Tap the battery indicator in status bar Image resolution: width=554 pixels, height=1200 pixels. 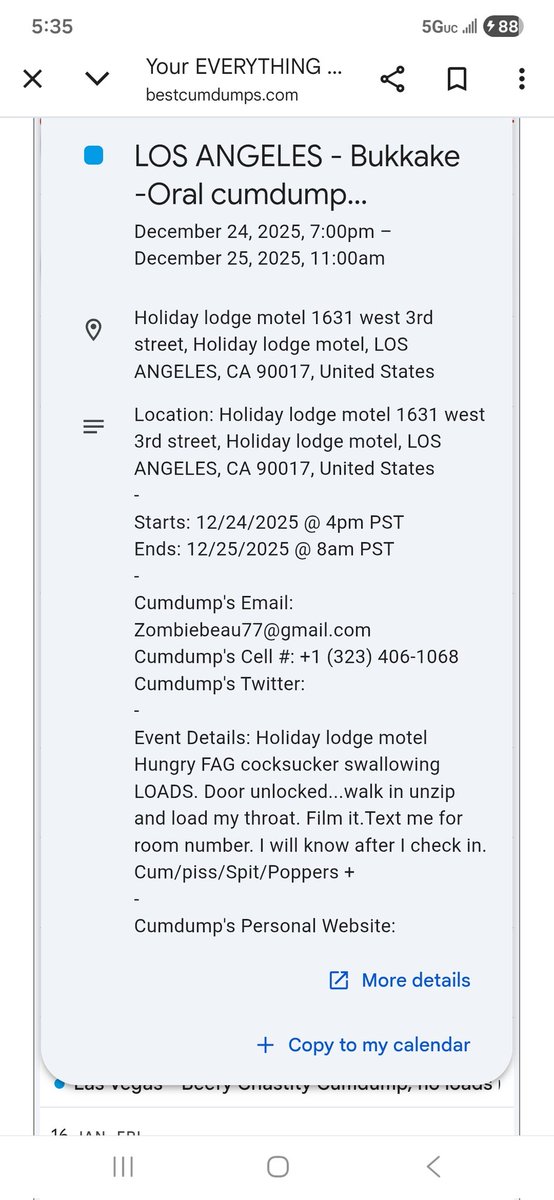[x=502, y=27]
